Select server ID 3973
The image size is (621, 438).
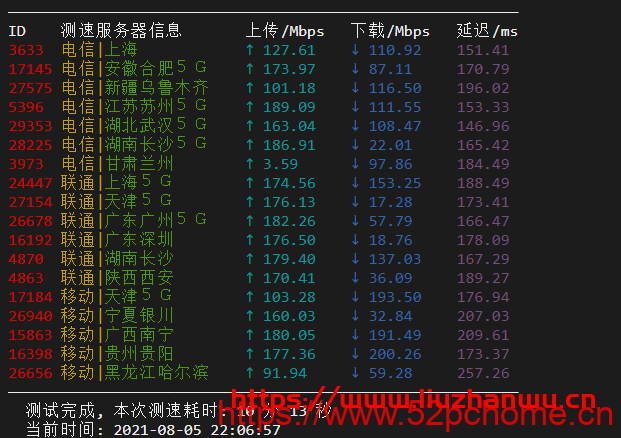coord(26,164)
